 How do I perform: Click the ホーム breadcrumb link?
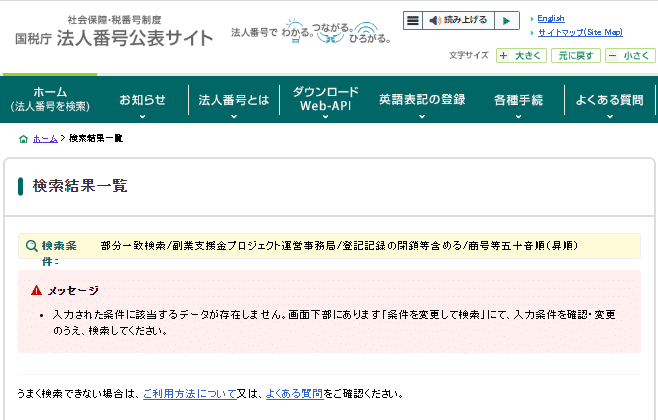coord(45,138)
